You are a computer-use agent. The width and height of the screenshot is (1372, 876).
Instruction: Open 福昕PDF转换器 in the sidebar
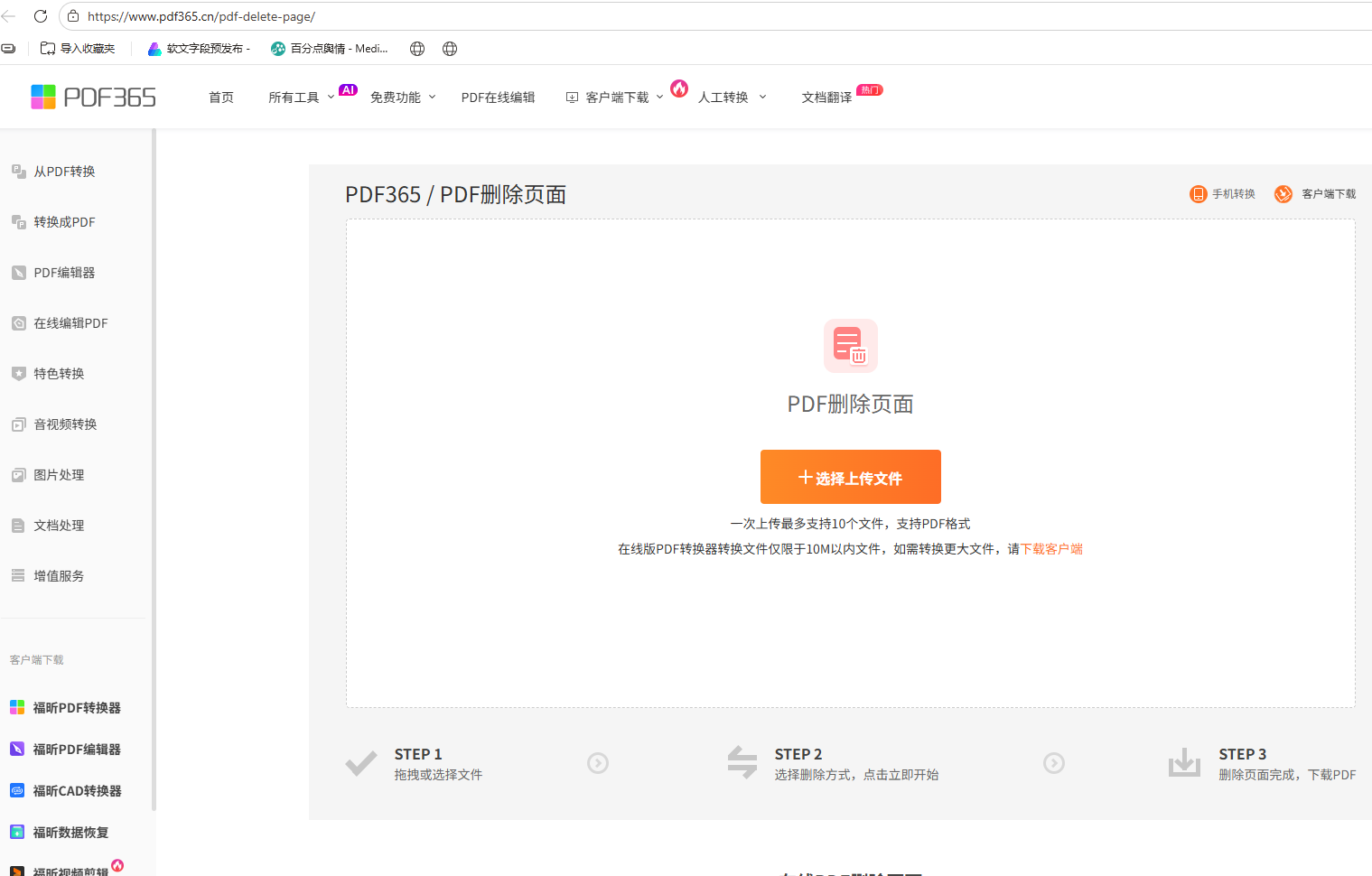pos(76,708)
